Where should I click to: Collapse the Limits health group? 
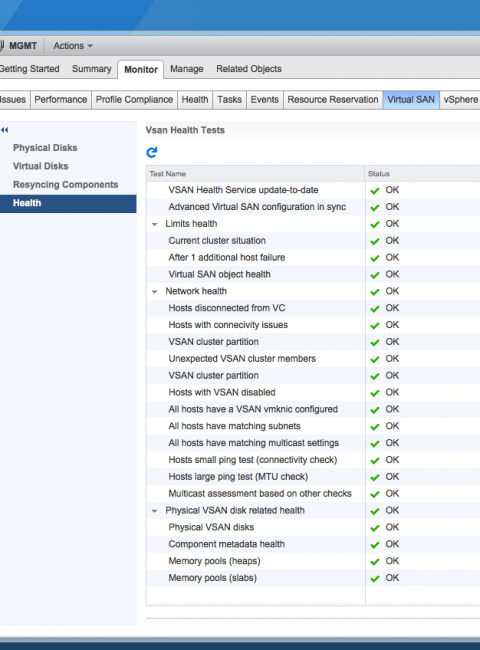(x=155, y=224)
